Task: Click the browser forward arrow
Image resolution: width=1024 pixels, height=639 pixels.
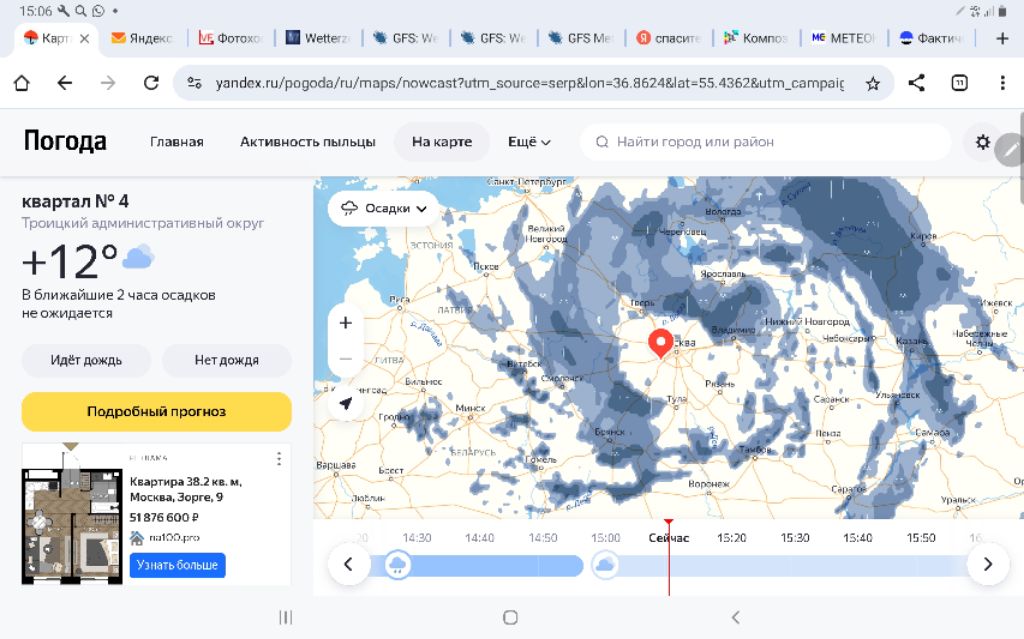Action: click(x=108, y=83)
